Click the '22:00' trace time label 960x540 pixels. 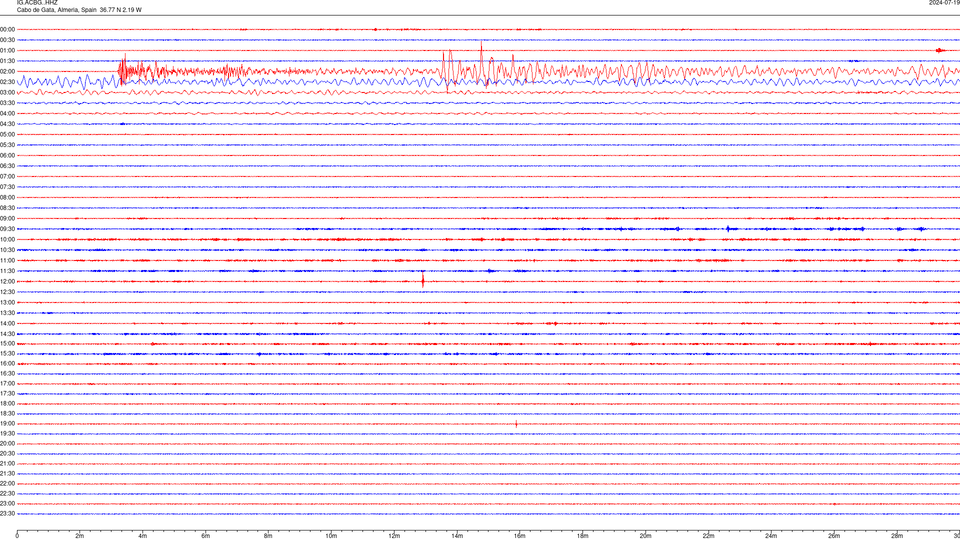(7, 484)
